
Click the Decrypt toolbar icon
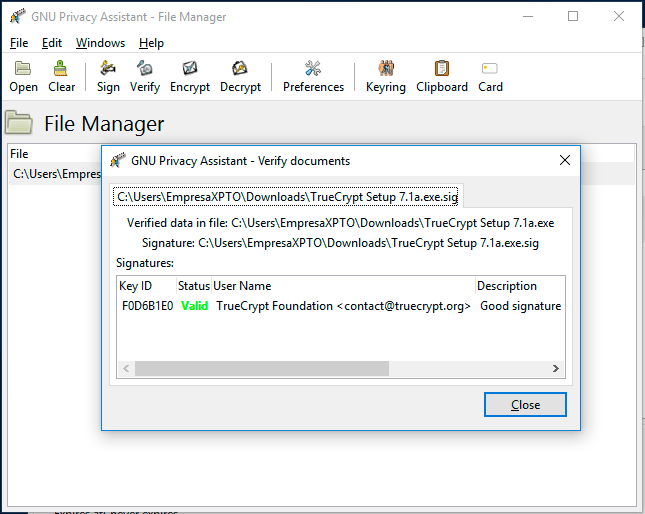pyautogui.click(x=240, y=76)
